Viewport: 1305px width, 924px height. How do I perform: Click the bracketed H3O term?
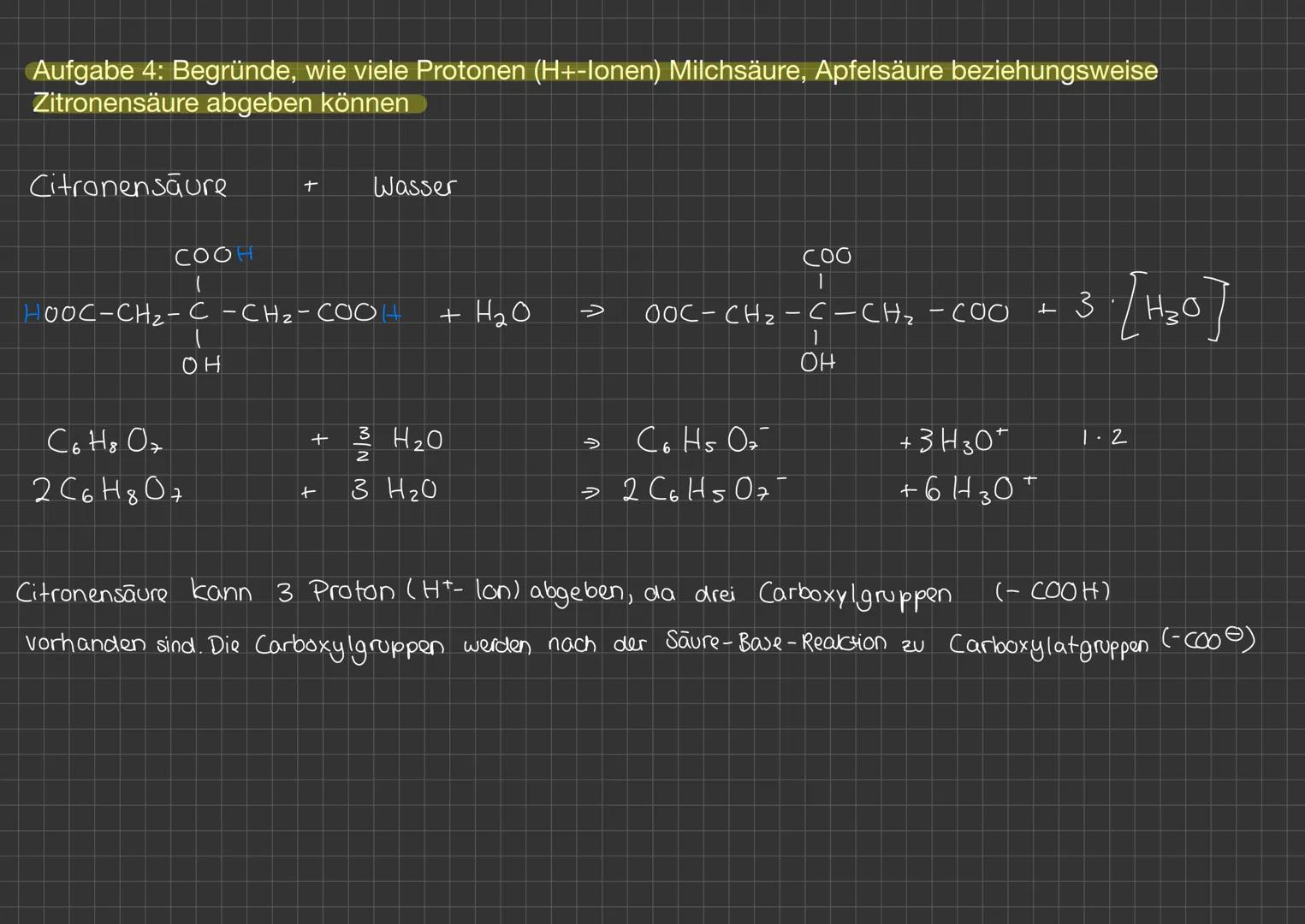(1172, 309)
